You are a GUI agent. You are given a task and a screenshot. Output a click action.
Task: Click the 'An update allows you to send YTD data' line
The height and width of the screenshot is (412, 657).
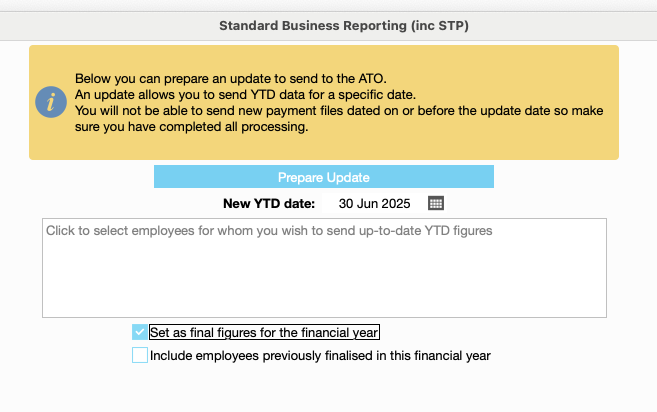click(245, 95)
